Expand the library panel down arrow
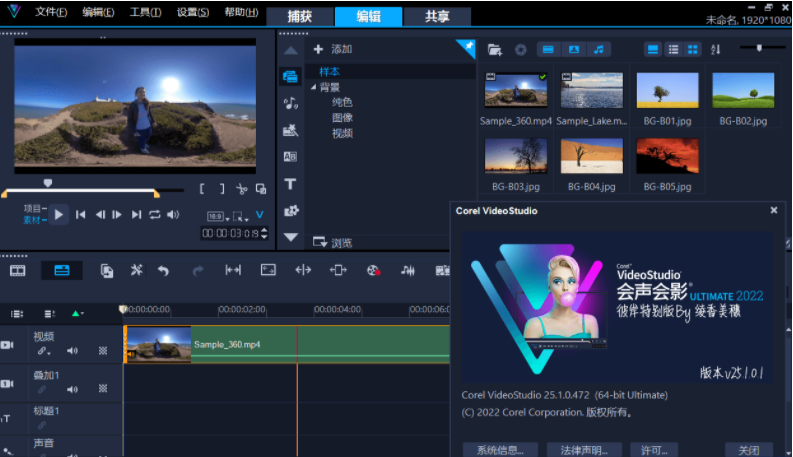The height and width of the screenshot is (457, 793). click(291, 237)
